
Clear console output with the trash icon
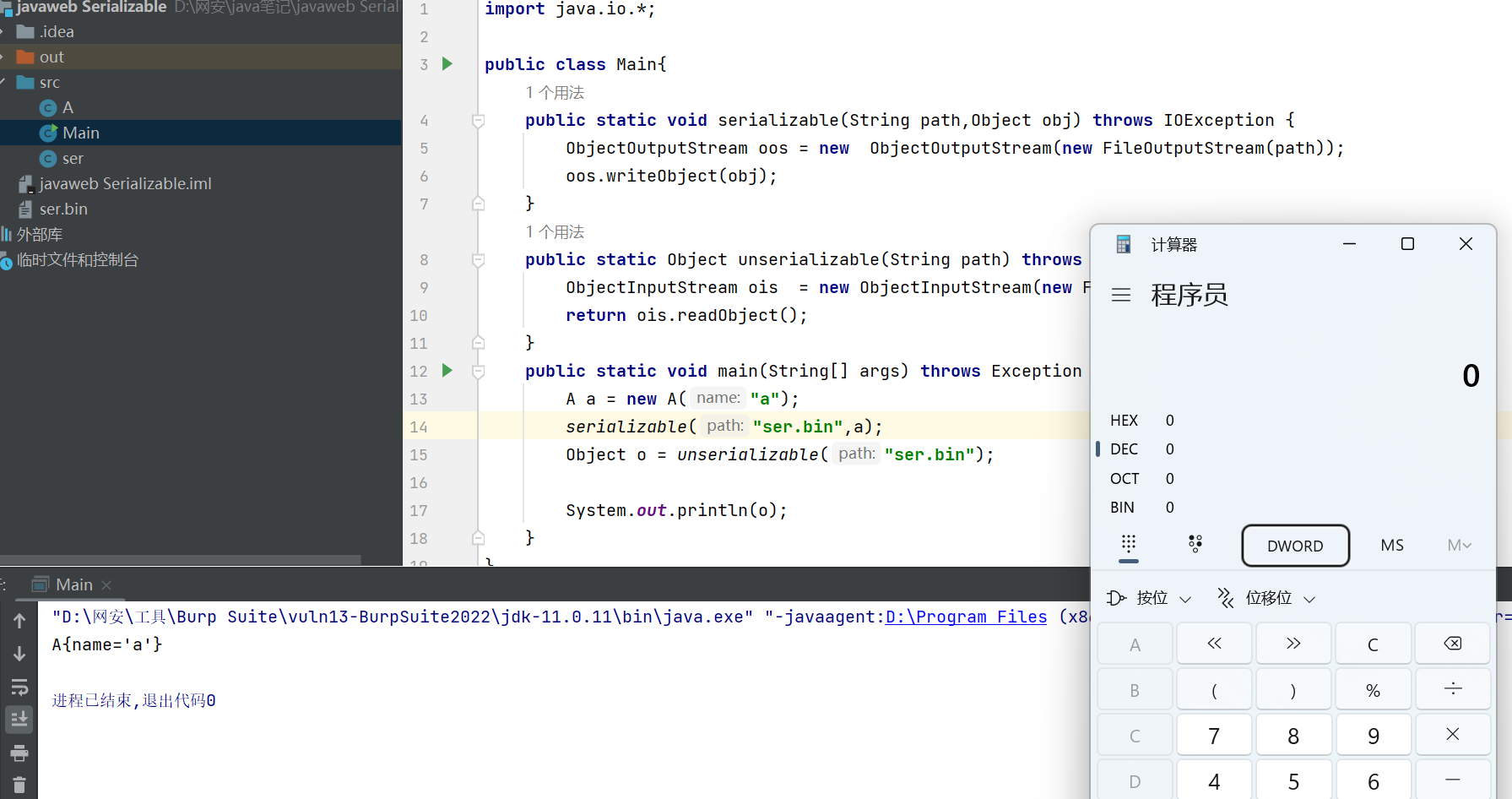19,785
